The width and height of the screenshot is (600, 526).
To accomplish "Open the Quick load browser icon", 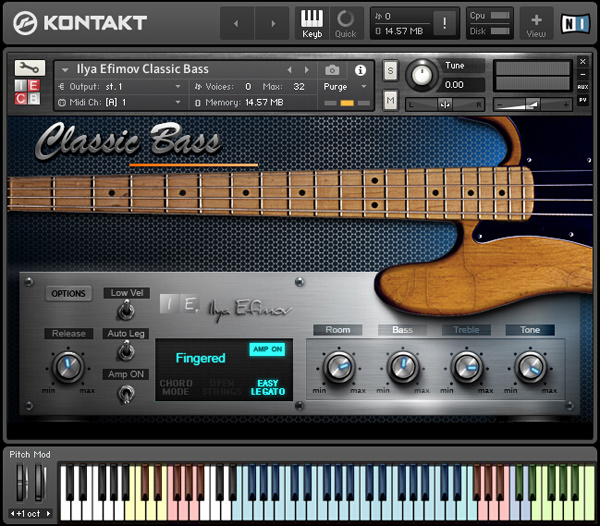I will point(345,22).
